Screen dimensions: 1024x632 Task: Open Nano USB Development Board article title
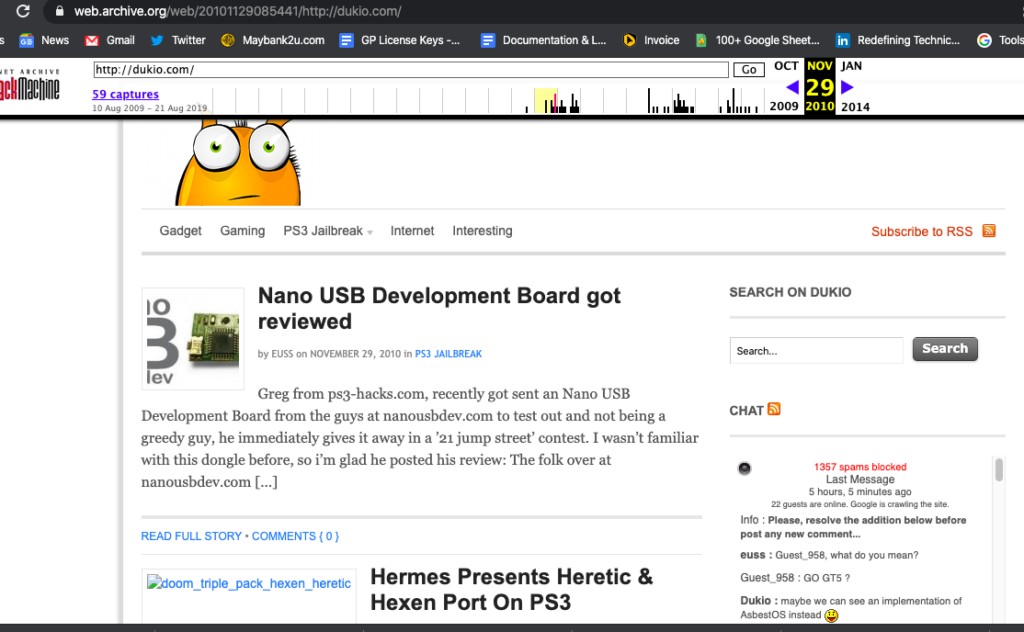click(439, 308)
